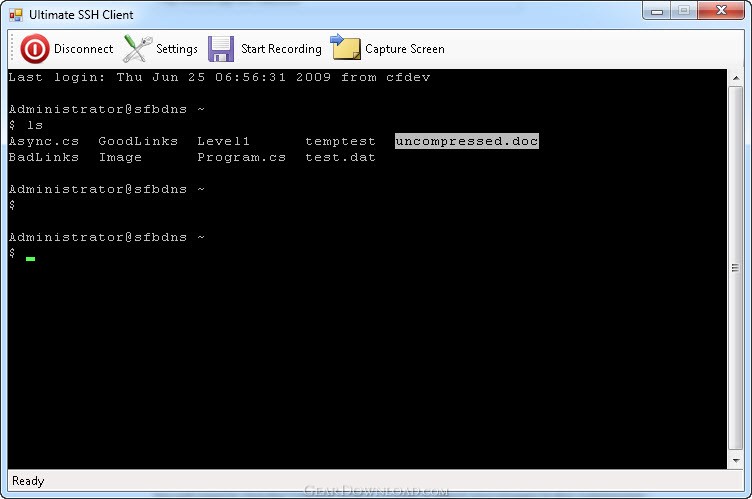Image resolution: width=752 pixels, height=499 pixels.
Task: Minimize the Ultimate SSH Client window
Action: coord(657,11)
